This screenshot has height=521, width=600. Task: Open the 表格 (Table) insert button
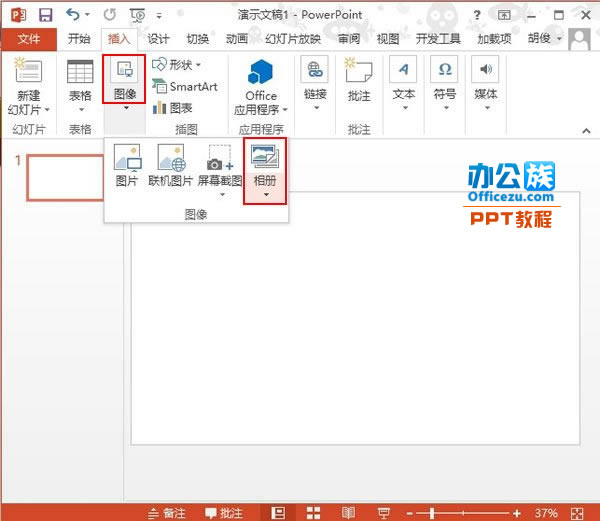(80, 86)
